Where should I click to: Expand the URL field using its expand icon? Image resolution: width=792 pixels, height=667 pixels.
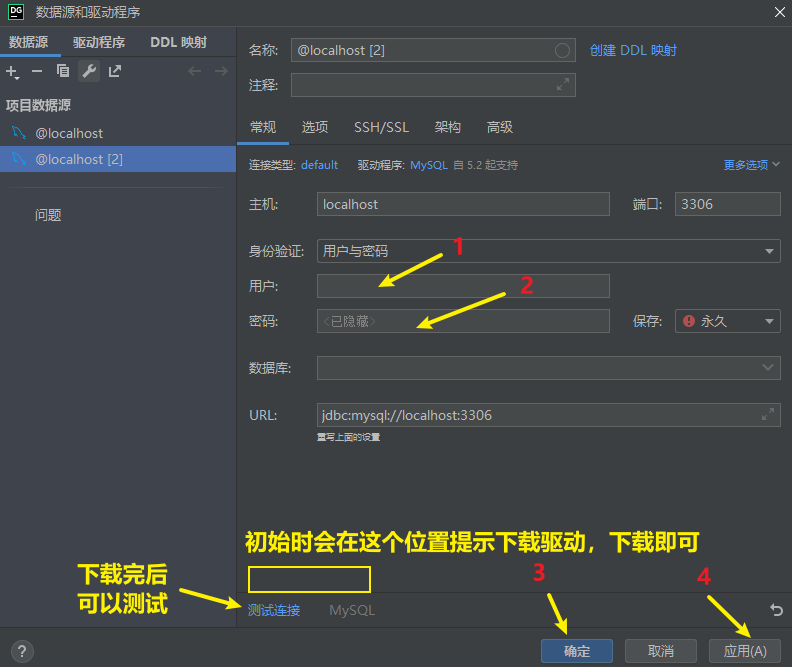pos(768,415)
